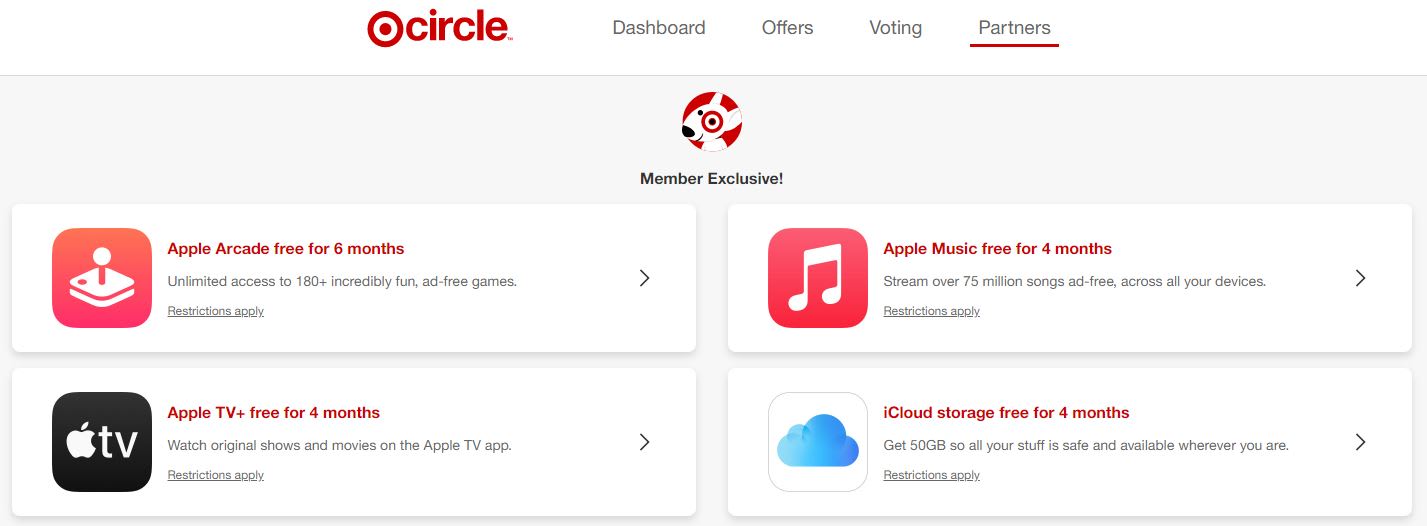The image size is (1427, 526).
Task: Open the Apple TV+ offer arrow
Action: point(644,442)
